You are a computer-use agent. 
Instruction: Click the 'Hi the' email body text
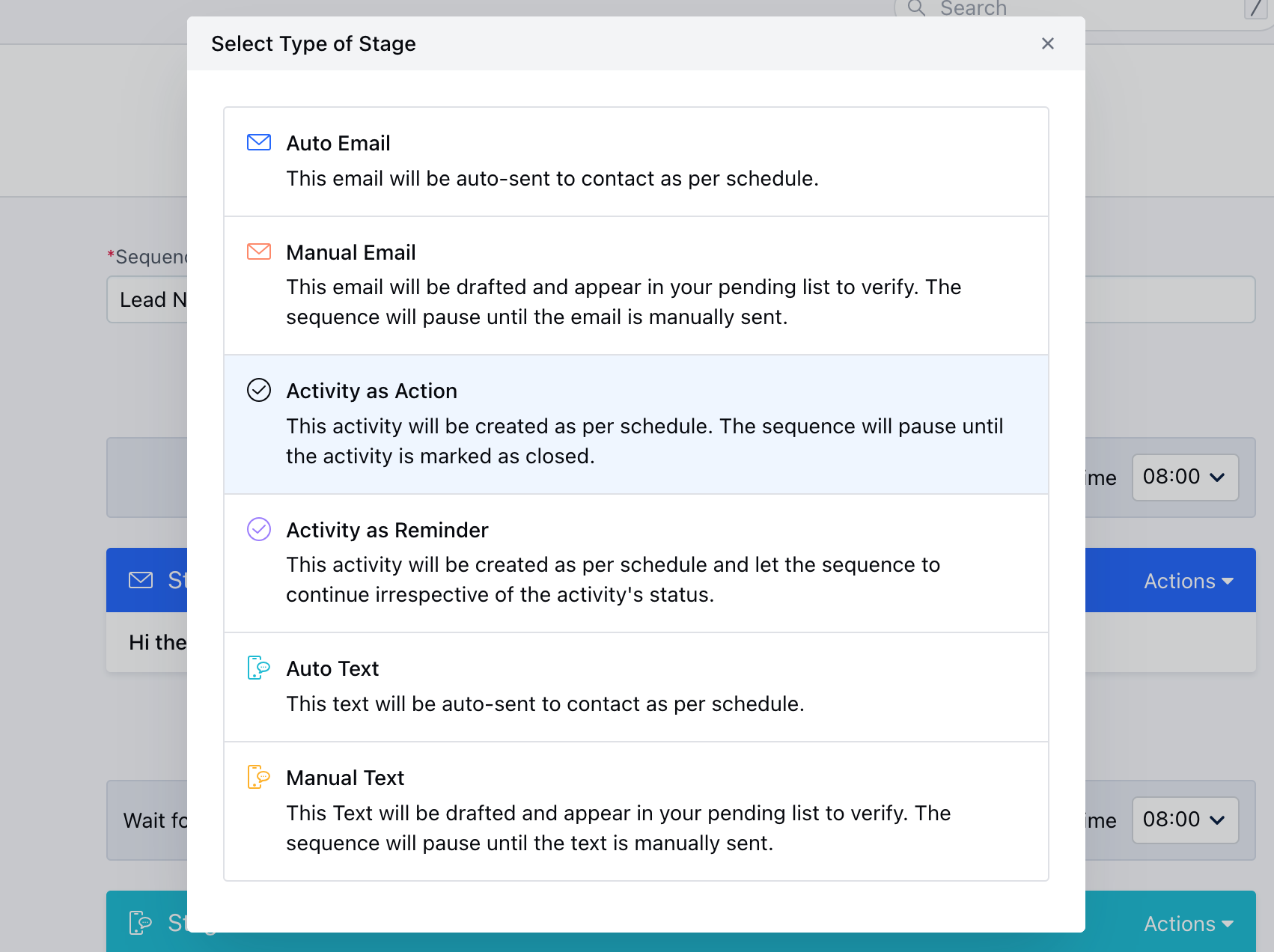click(157, 642)
